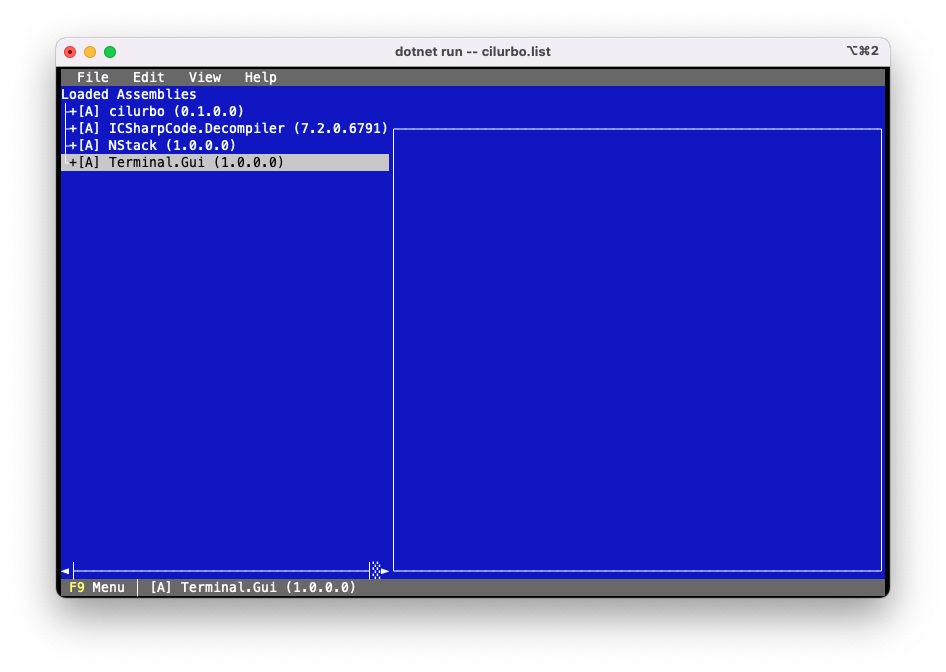This screenshot has width=946, height=672.
Task: Maximize window with green button
Action: (x=110, y=52)
